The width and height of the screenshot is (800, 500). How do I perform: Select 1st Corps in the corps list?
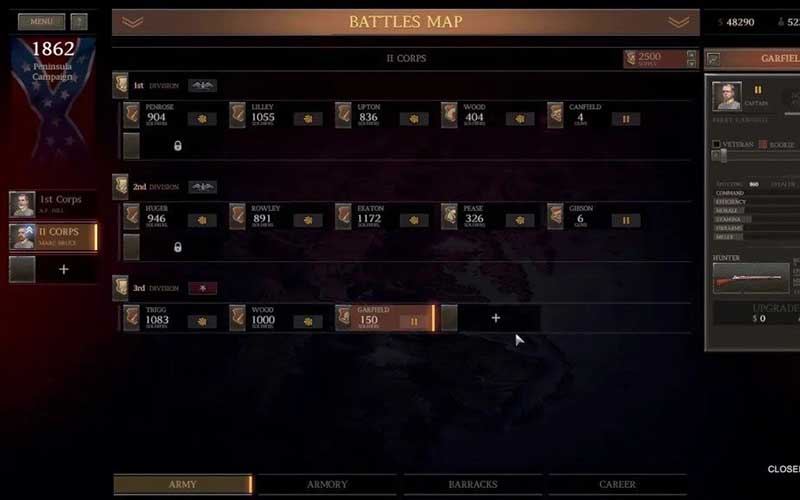coord(53,204)
